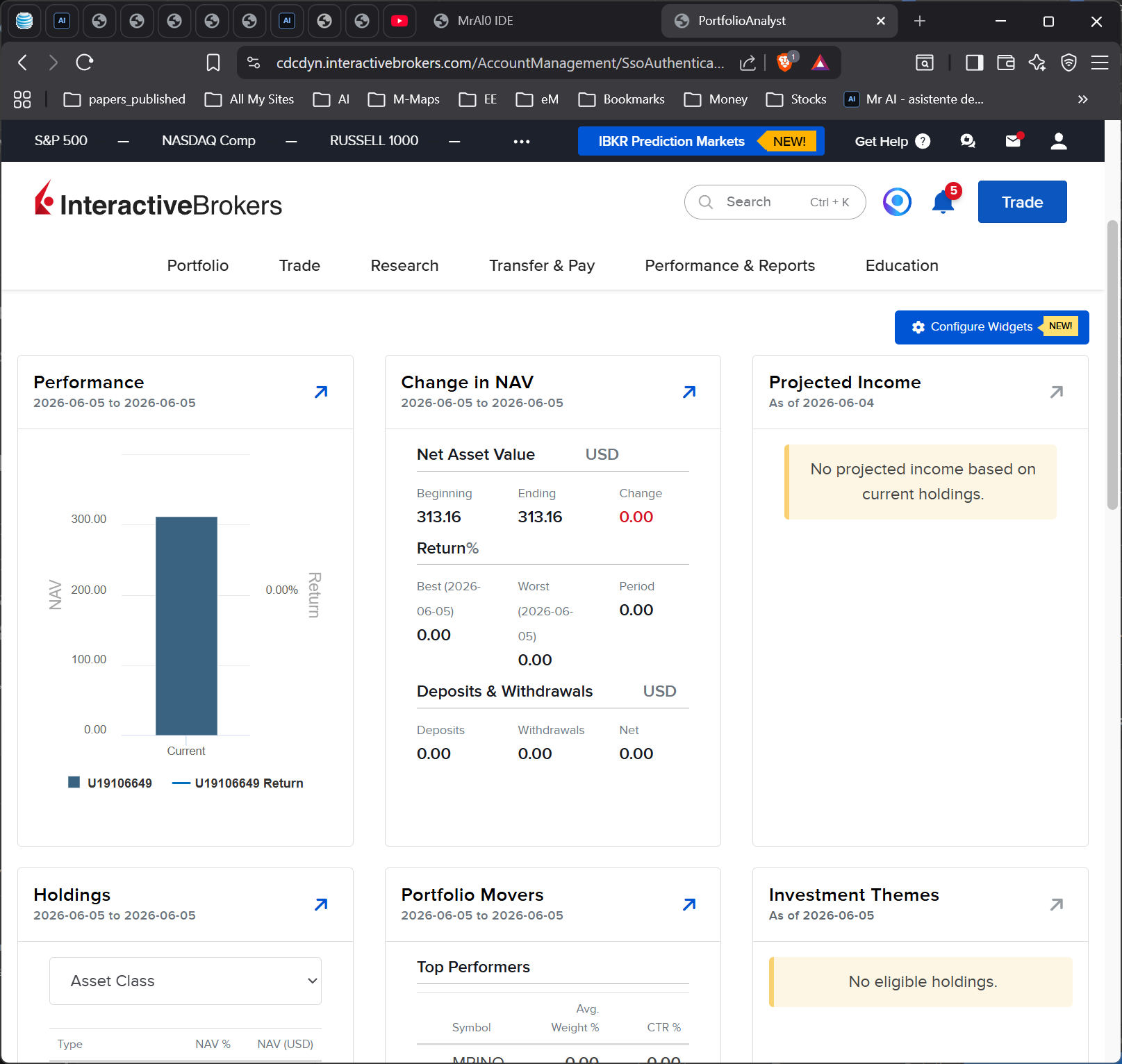This screenshot has width=1122, height=1064.
Task: Open the Research menu
Action: [404, 265]
